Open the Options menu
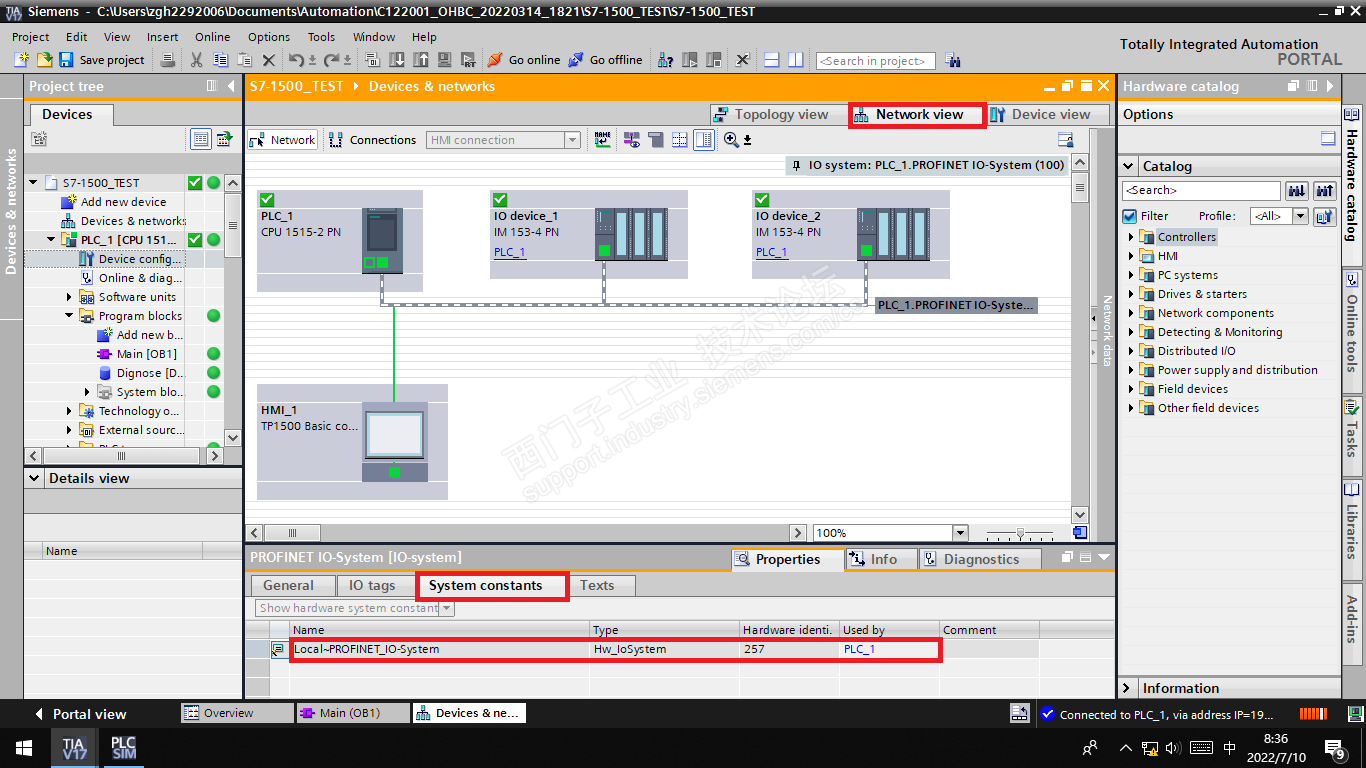This screenshot has width=1366, height=768. pos(269,37)
